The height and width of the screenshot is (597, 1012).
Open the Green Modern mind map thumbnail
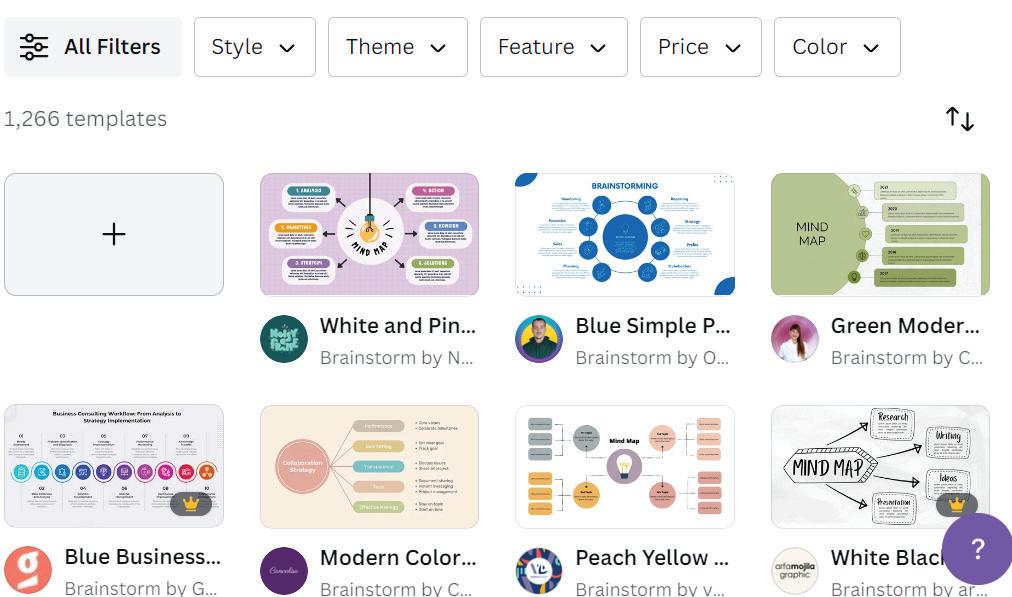point(880,234)
